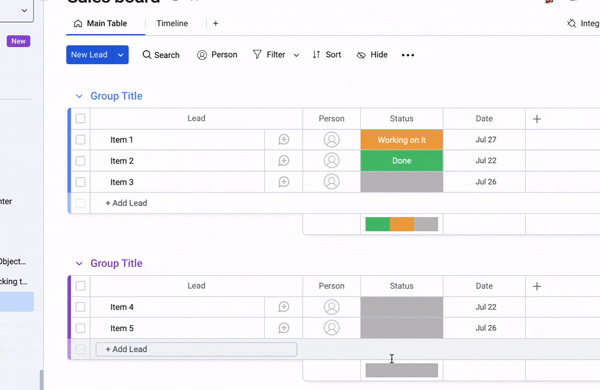Screen dimensions: 600x390
Task: Open Item 4 empty status dropdown
Action: (x=402, y=307)
